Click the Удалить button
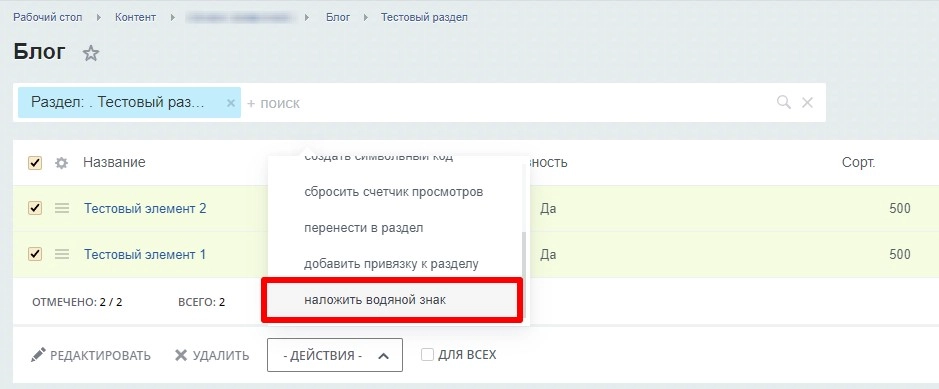Image resolution: width=939 pixels, height=389 pixels. tap(212, 355)
